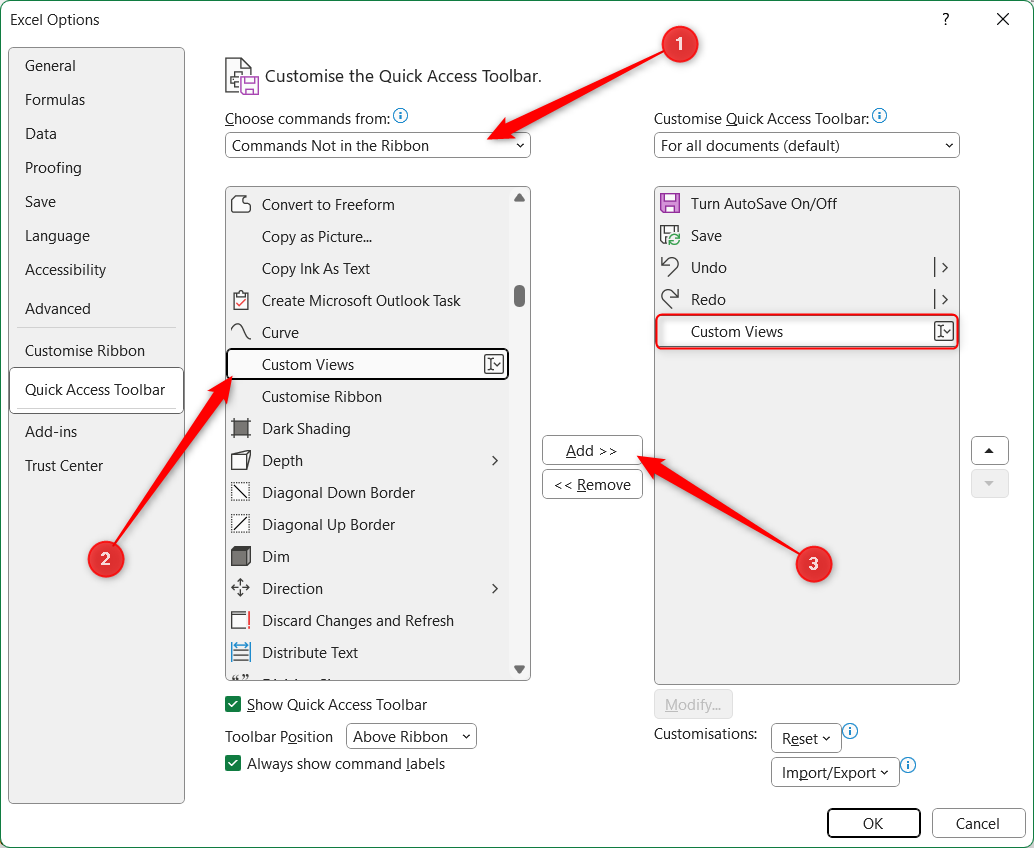Image resolution: width=1034 pixels, height=848 pixels.
Task: Click the Dim command icon
Action: pos(241,556)
